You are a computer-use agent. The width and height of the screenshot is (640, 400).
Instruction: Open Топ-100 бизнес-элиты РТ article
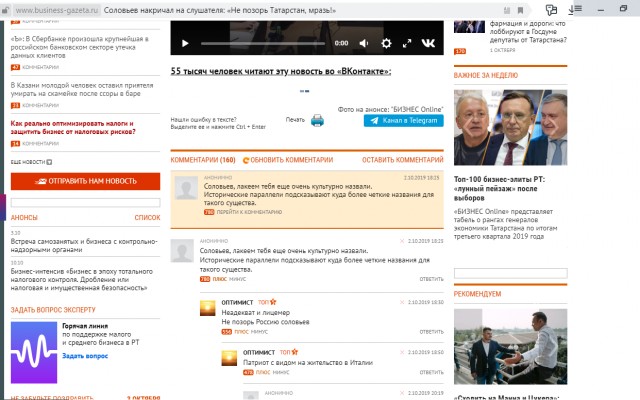[x=499, y=189]
